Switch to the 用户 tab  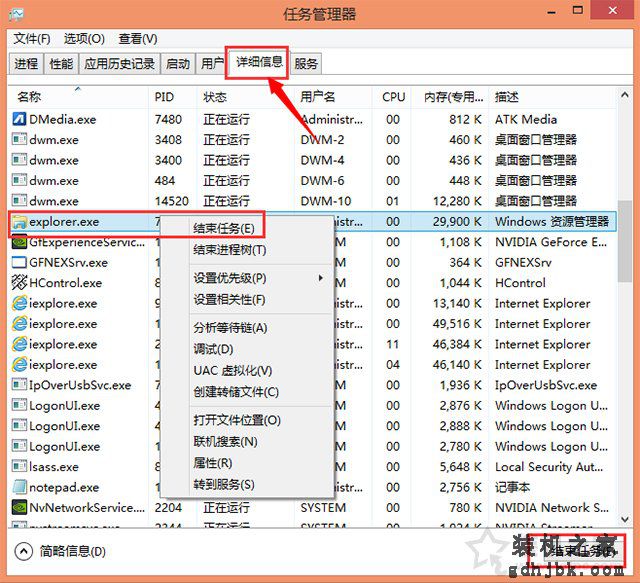[211, 63]
